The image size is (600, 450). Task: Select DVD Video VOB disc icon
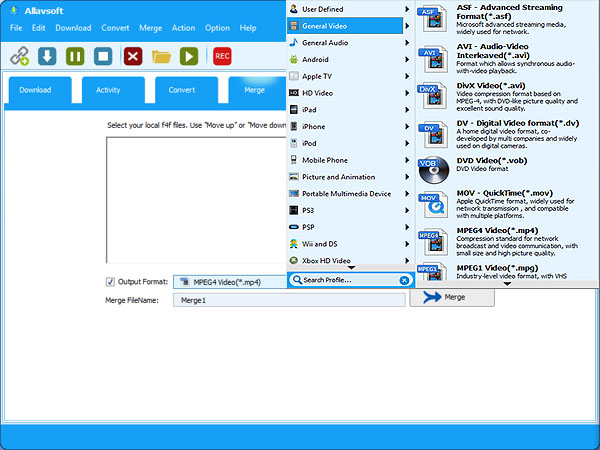(x=434, y=170)
